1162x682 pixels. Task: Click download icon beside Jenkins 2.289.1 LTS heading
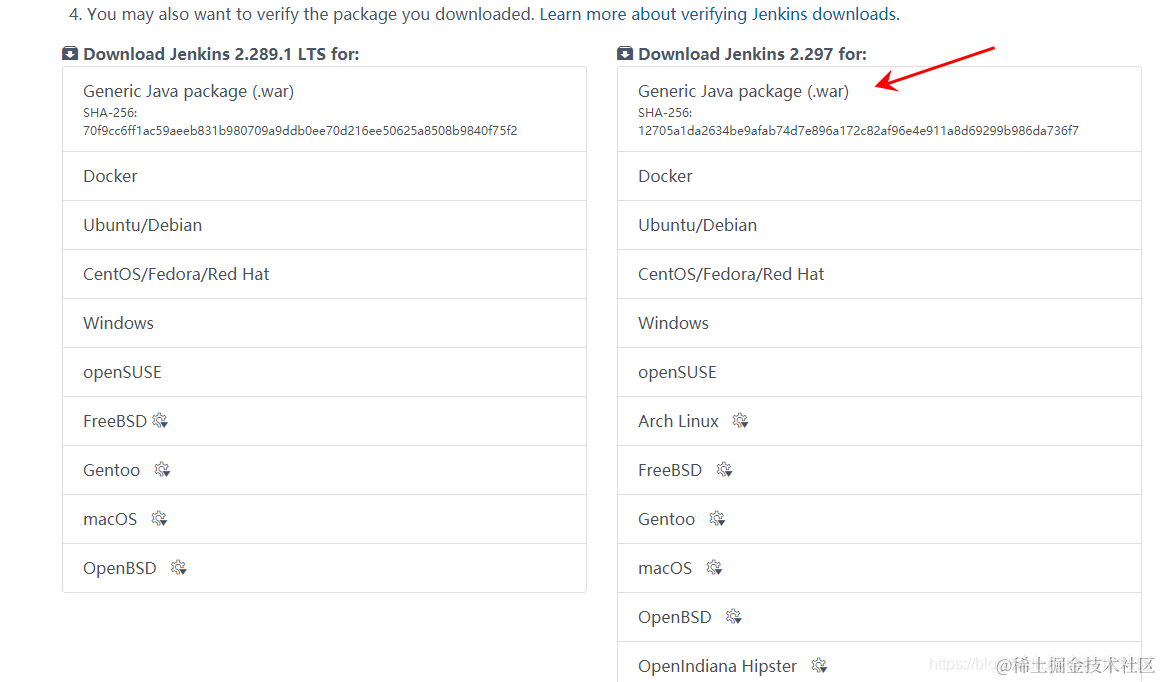[70, 53]
